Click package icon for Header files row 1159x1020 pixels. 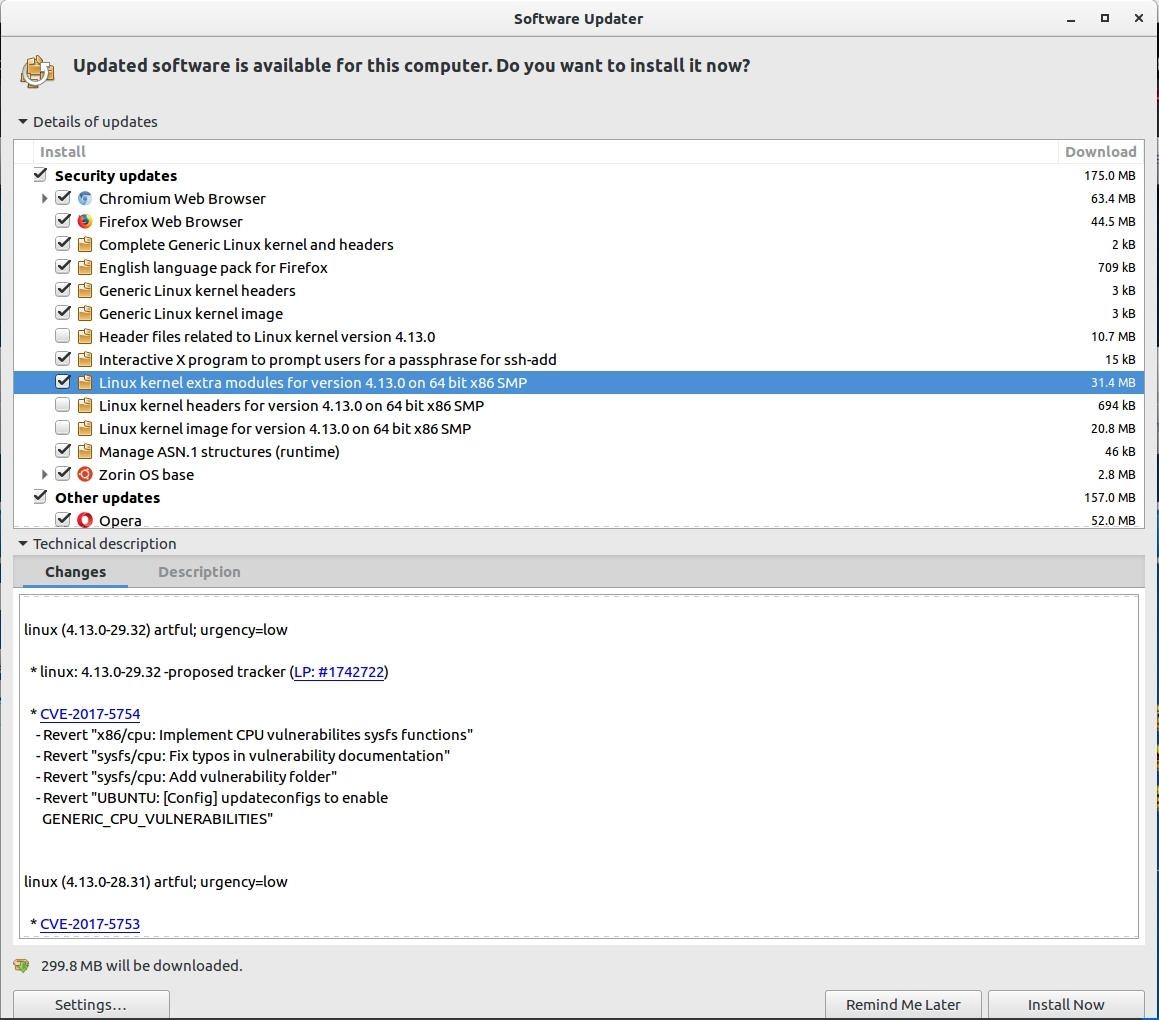coord(85,336)
